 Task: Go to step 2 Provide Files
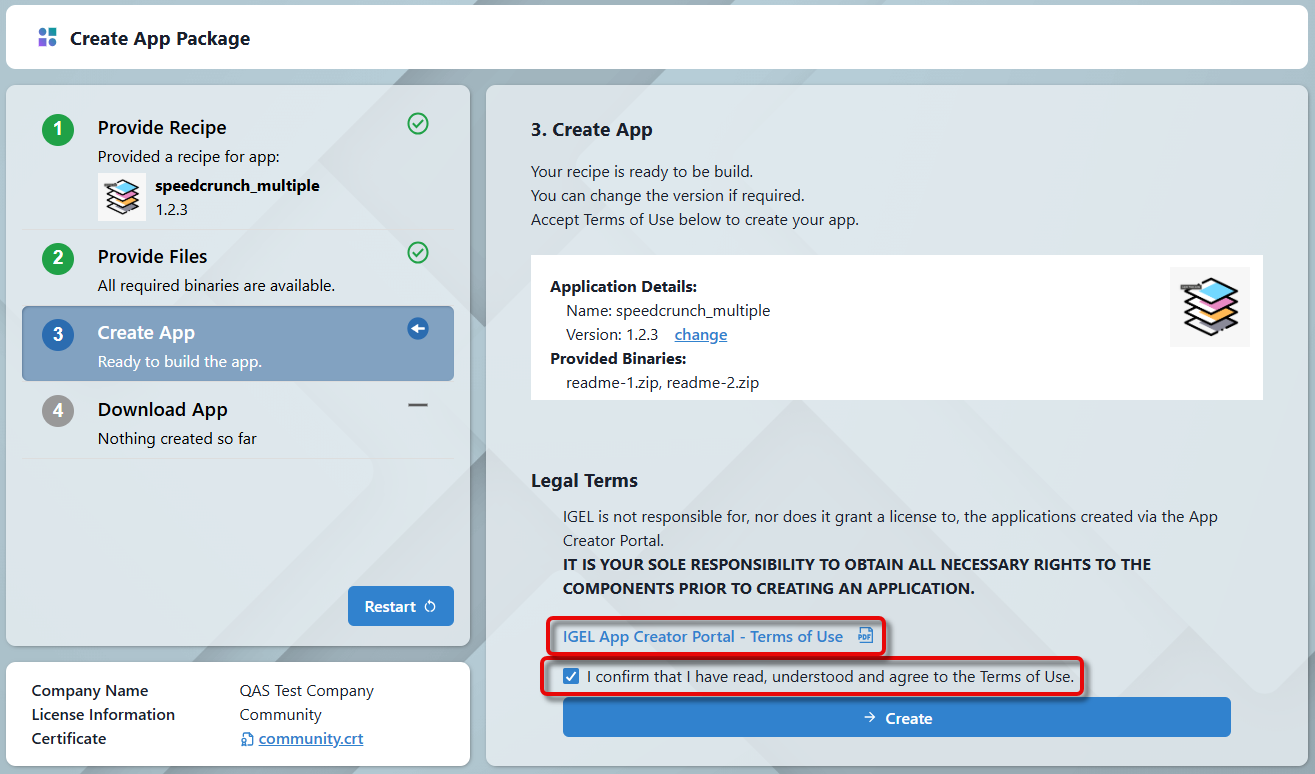tap(152, 257)
